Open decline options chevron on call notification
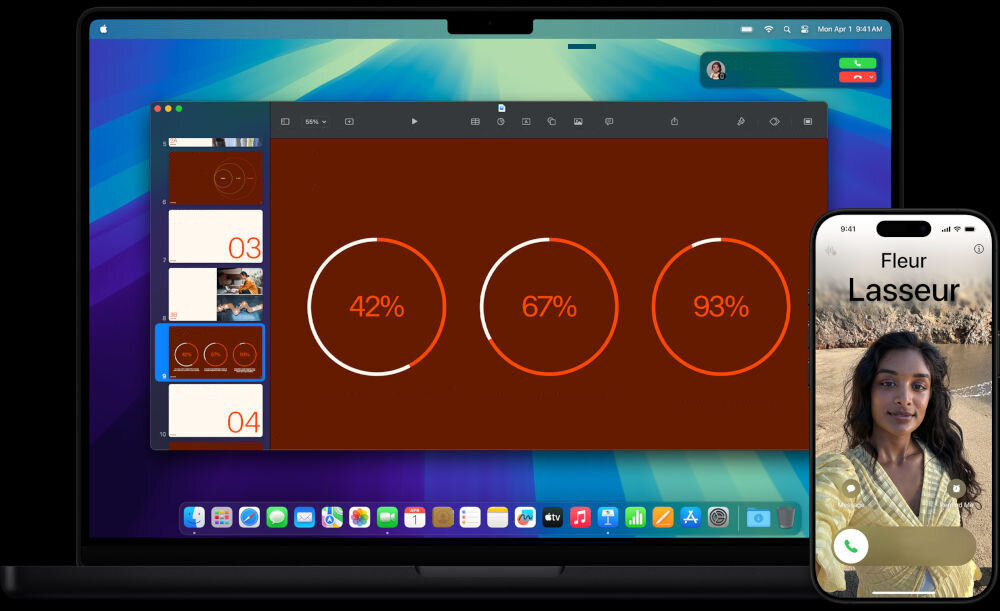 [x=871, y=77]
